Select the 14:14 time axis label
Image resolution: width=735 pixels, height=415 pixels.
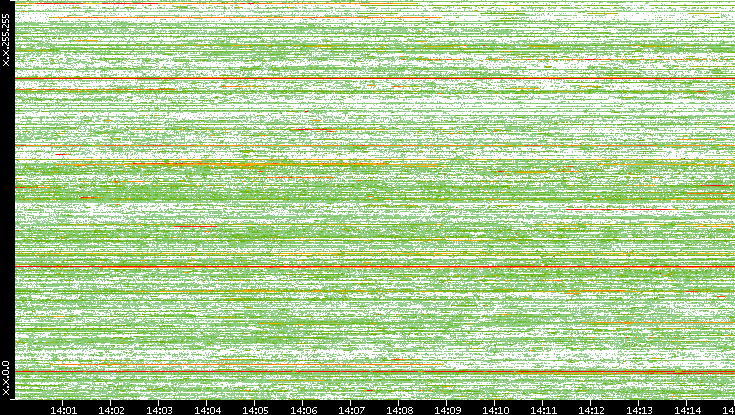point(687,410)
